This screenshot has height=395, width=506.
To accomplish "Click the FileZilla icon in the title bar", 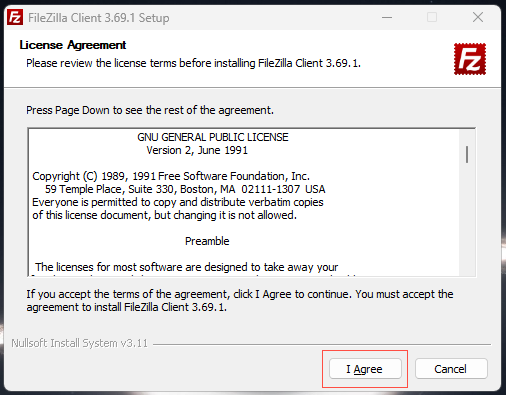I will (15, 17).
